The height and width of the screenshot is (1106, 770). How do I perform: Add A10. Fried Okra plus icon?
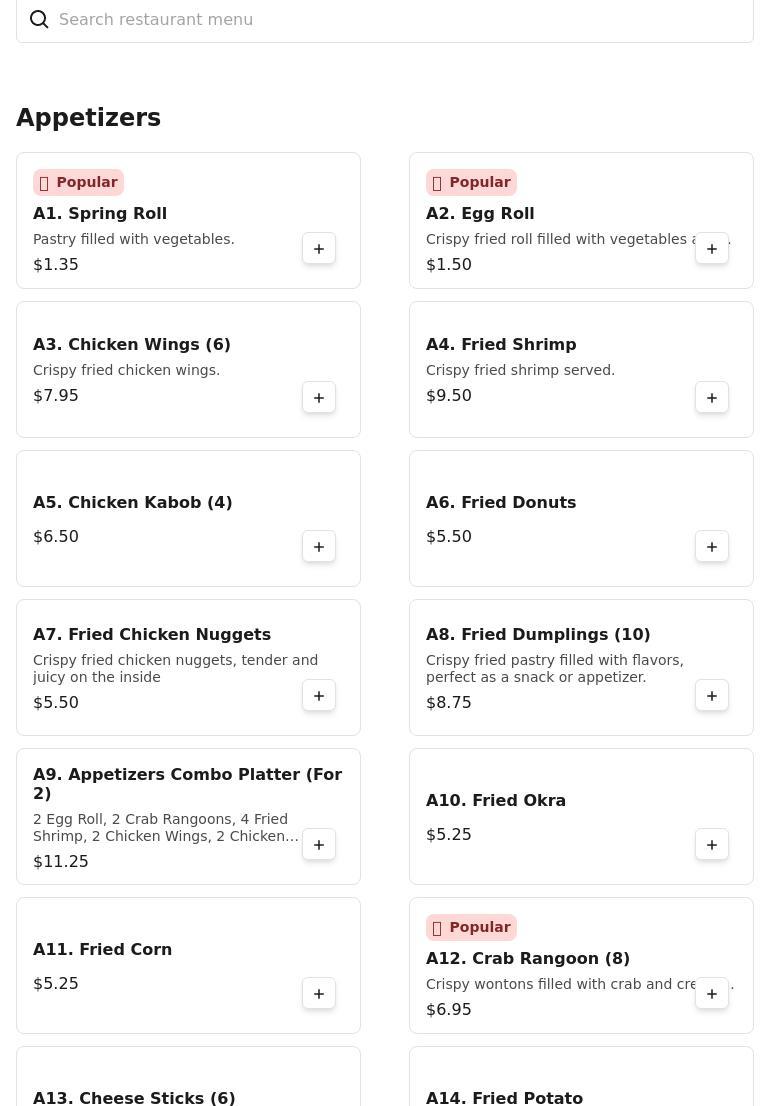pos(711,844)
